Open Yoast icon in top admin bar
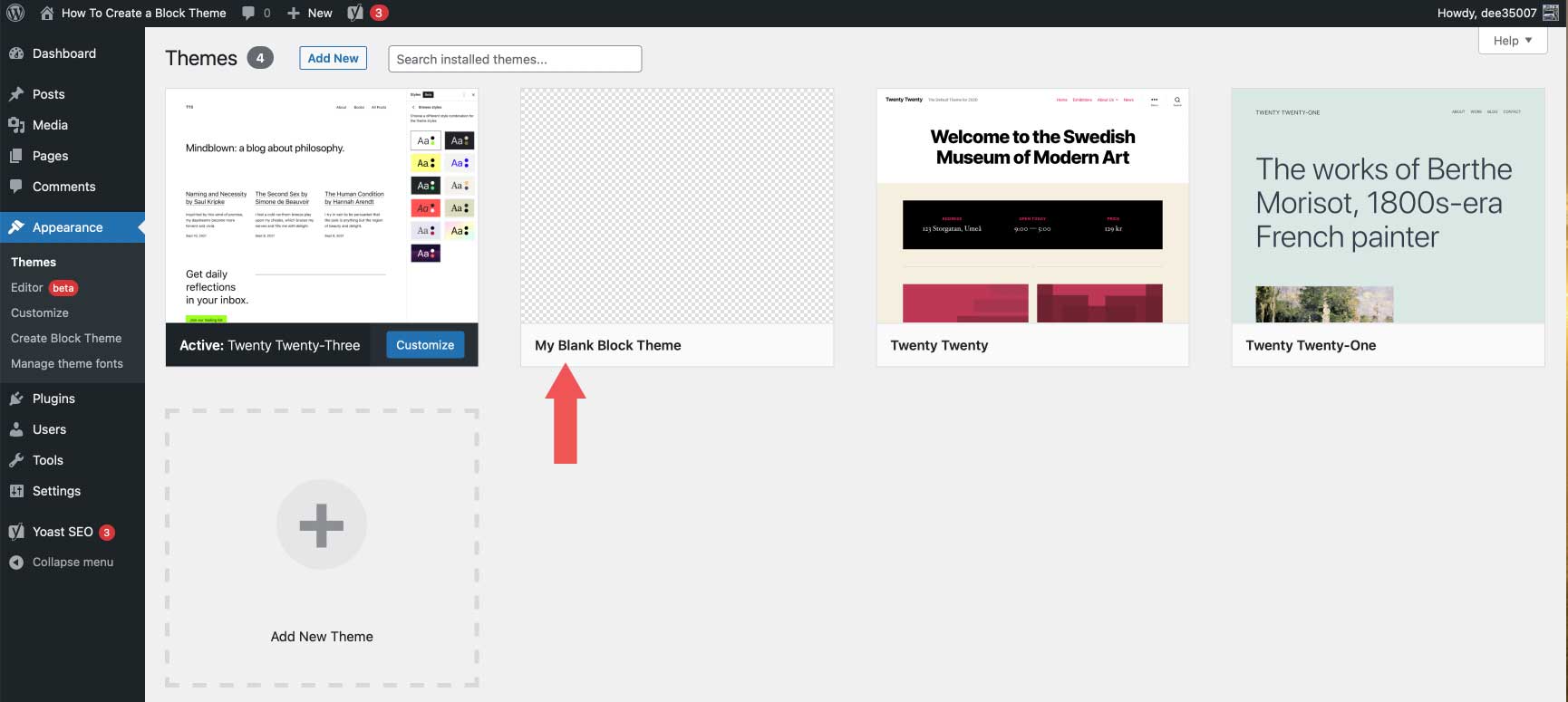1568x702 pixels. [355, 13]
